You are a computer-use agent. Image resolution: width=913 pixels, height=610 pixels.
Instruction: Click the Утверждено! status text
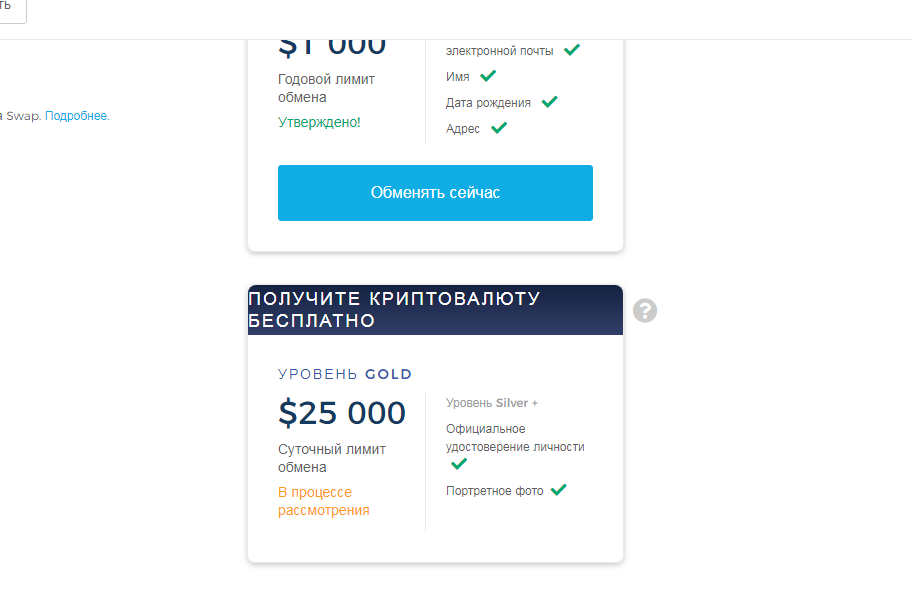pyautogui.click(x=319, y=122)
